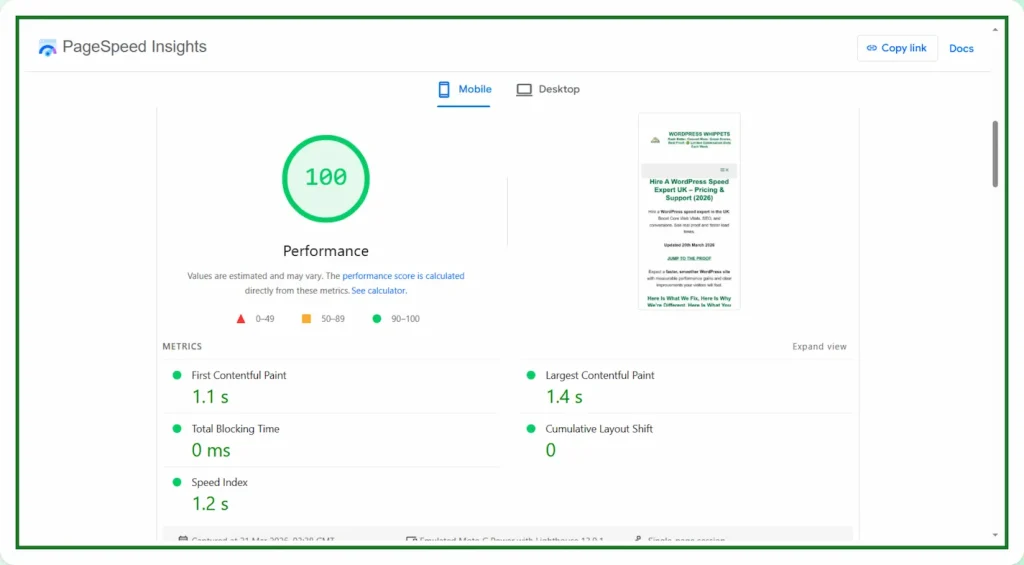Open the See calculator link
Viewport: 1024px width, 565px height.
click(x=379, y=291)
